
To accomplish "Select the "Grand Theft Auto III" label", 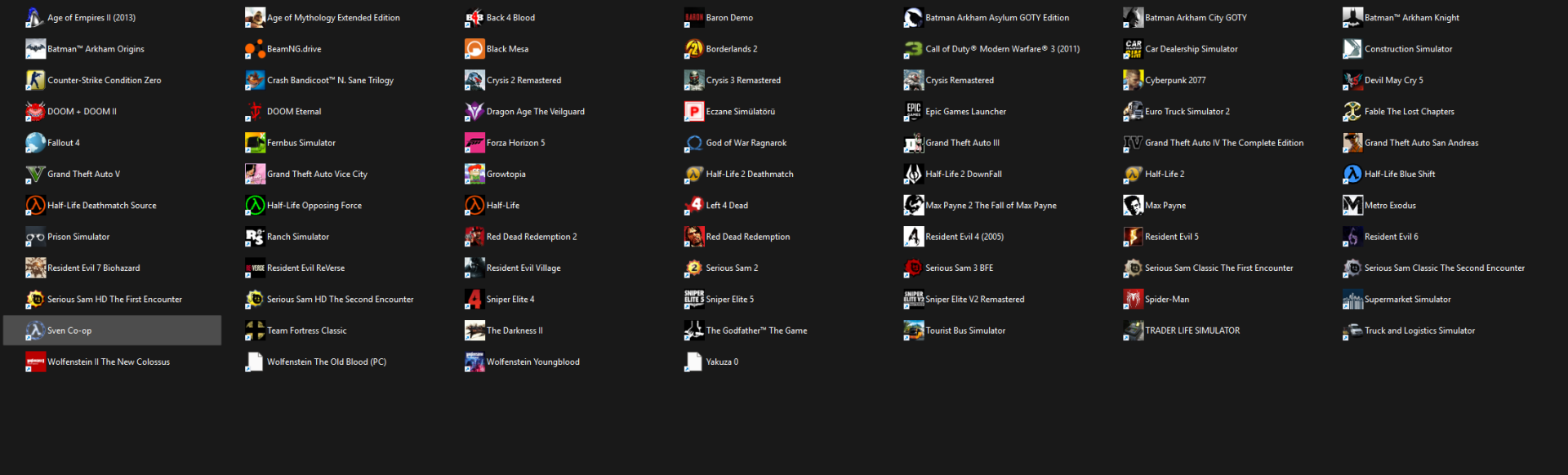I will point(962,143).
